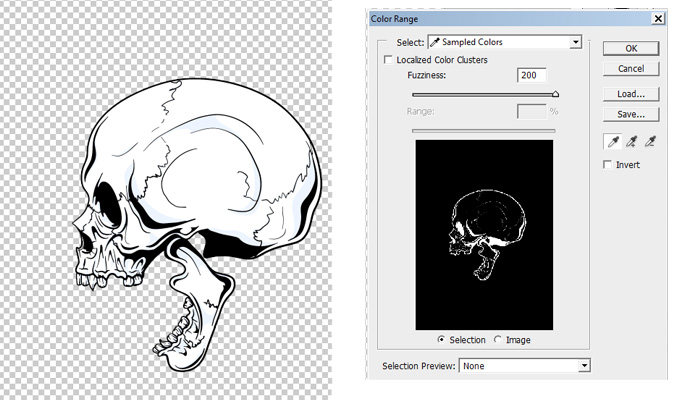Select the Eyedropper sample tool

[613, 142]
